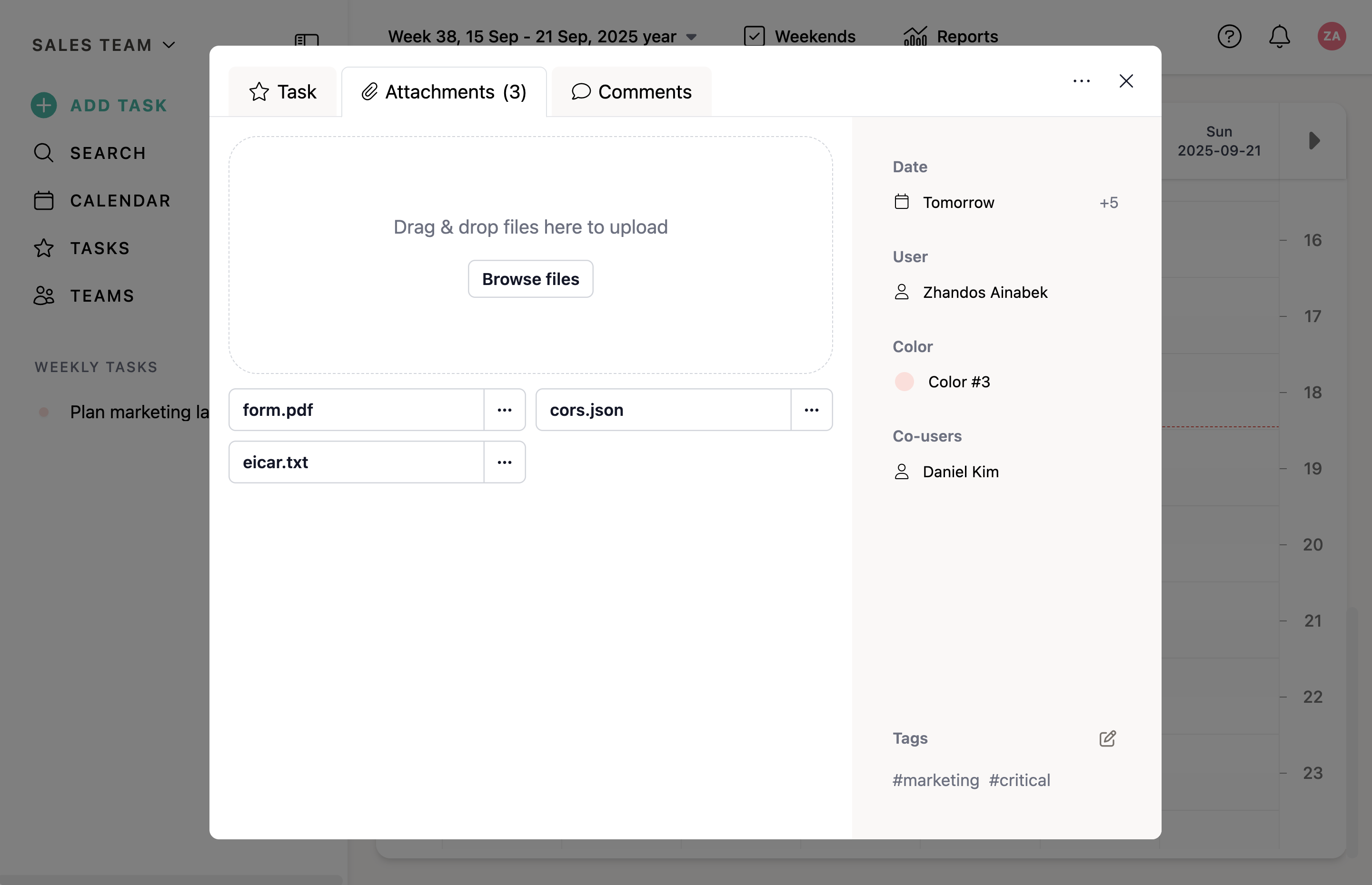Open the help question mark icon

point(1229,36)
